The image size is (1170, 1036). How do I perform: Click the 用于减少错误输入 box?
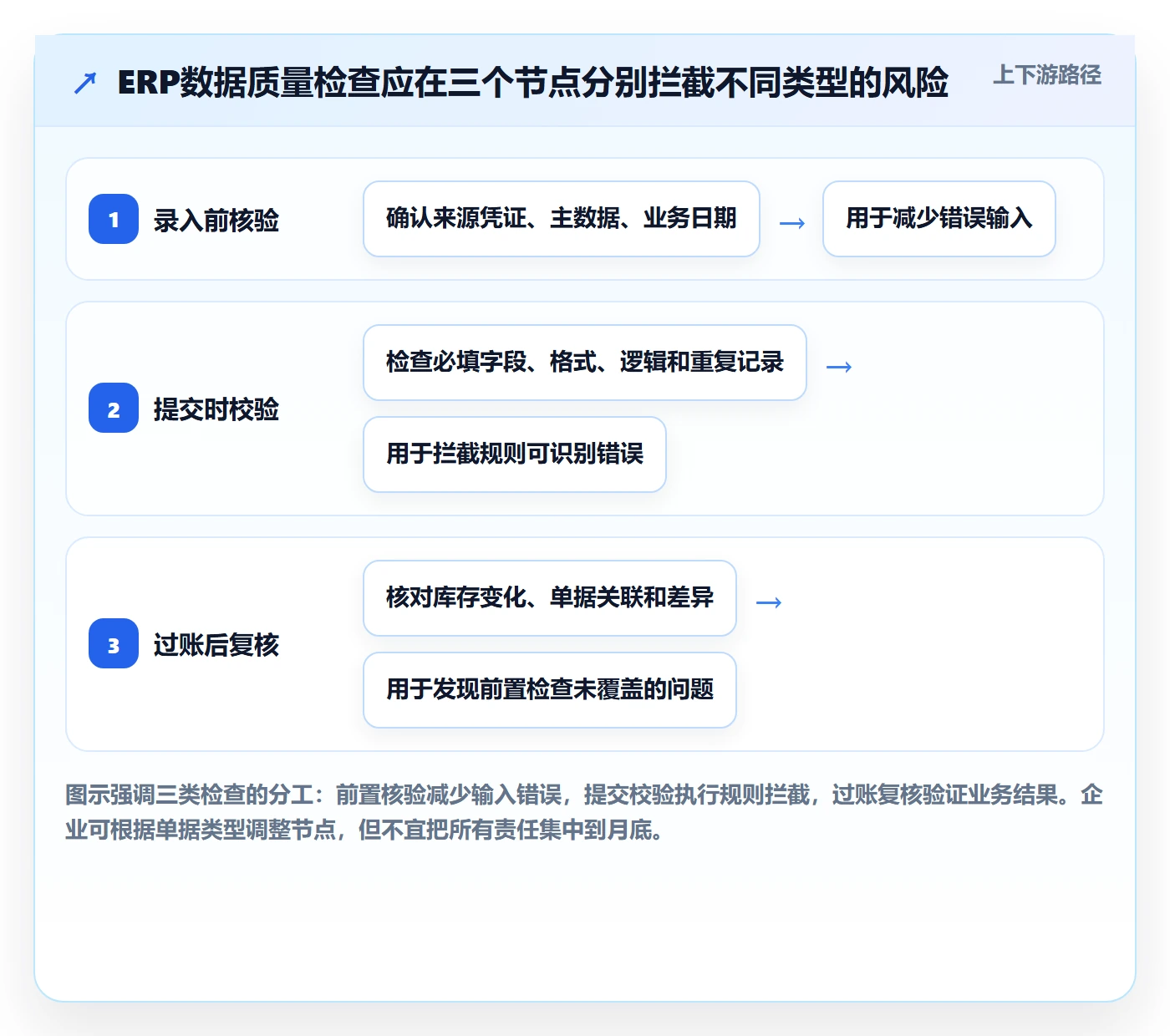tap(939, 219)
